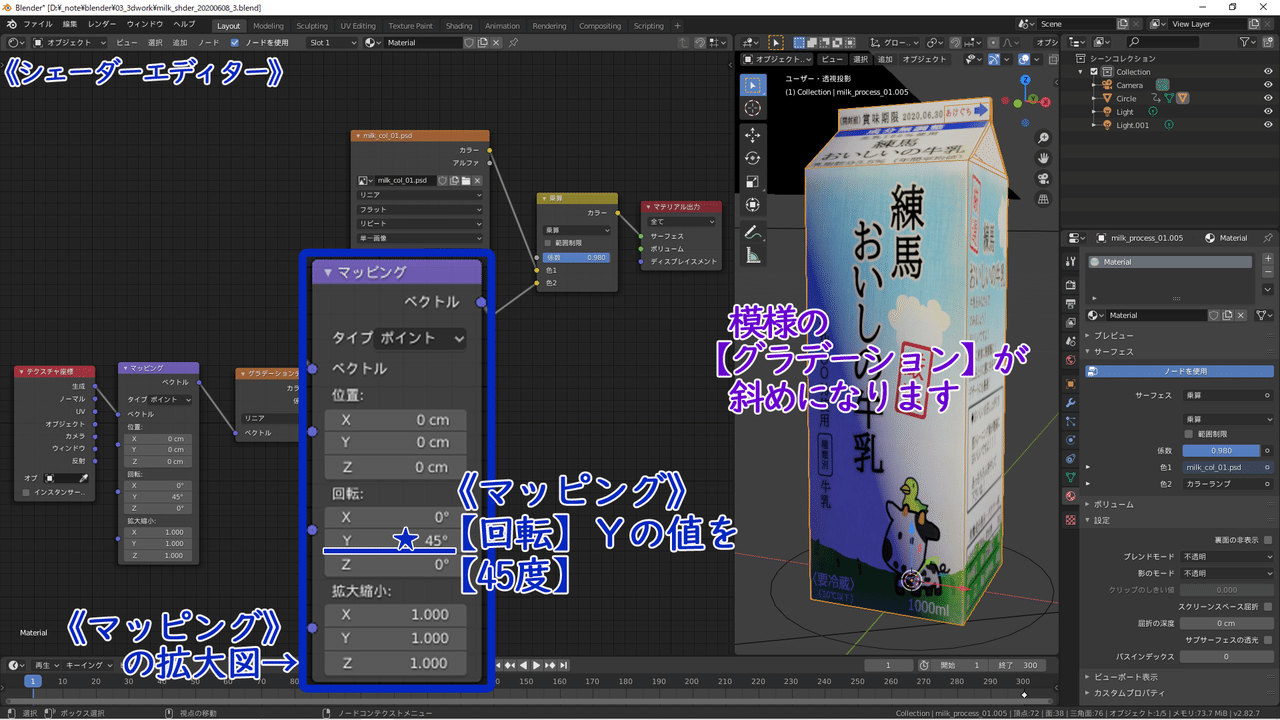1280x720 pixels.
Task: Open the viewport オブジェクト menu
Action: coord(924,59)
